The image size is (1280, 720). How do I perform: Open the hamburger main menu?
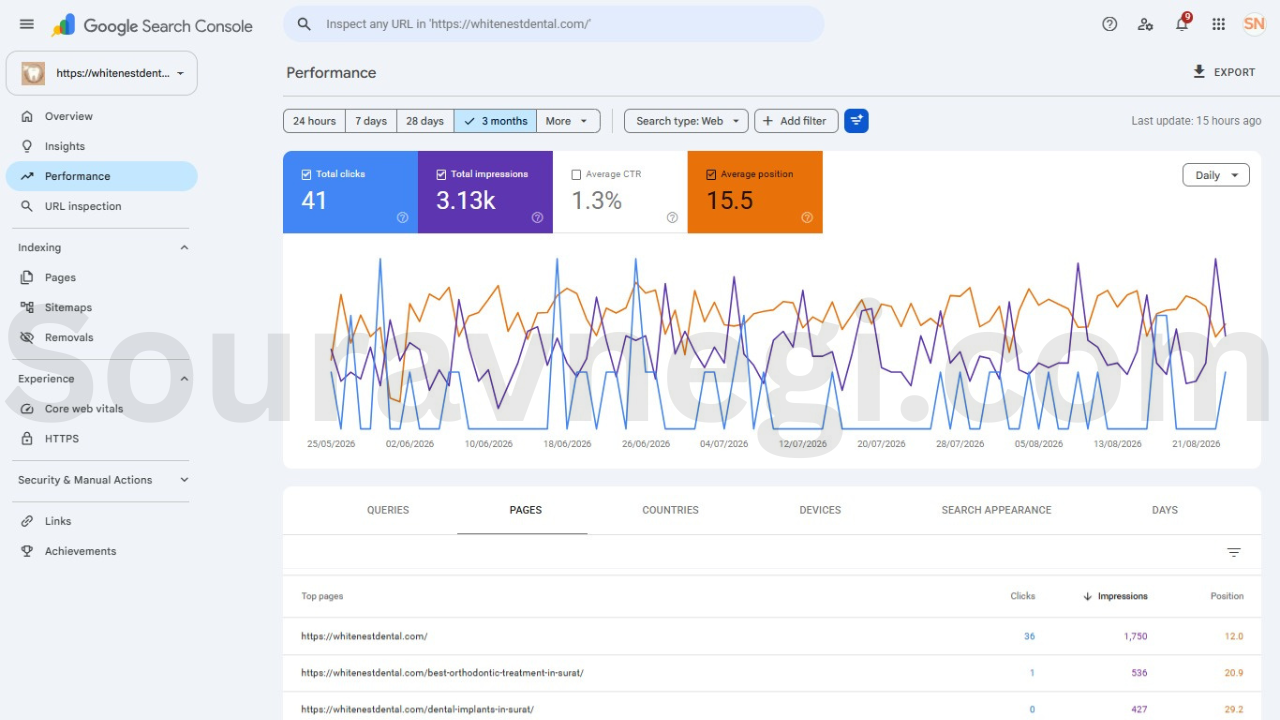[x=27, y=24]
